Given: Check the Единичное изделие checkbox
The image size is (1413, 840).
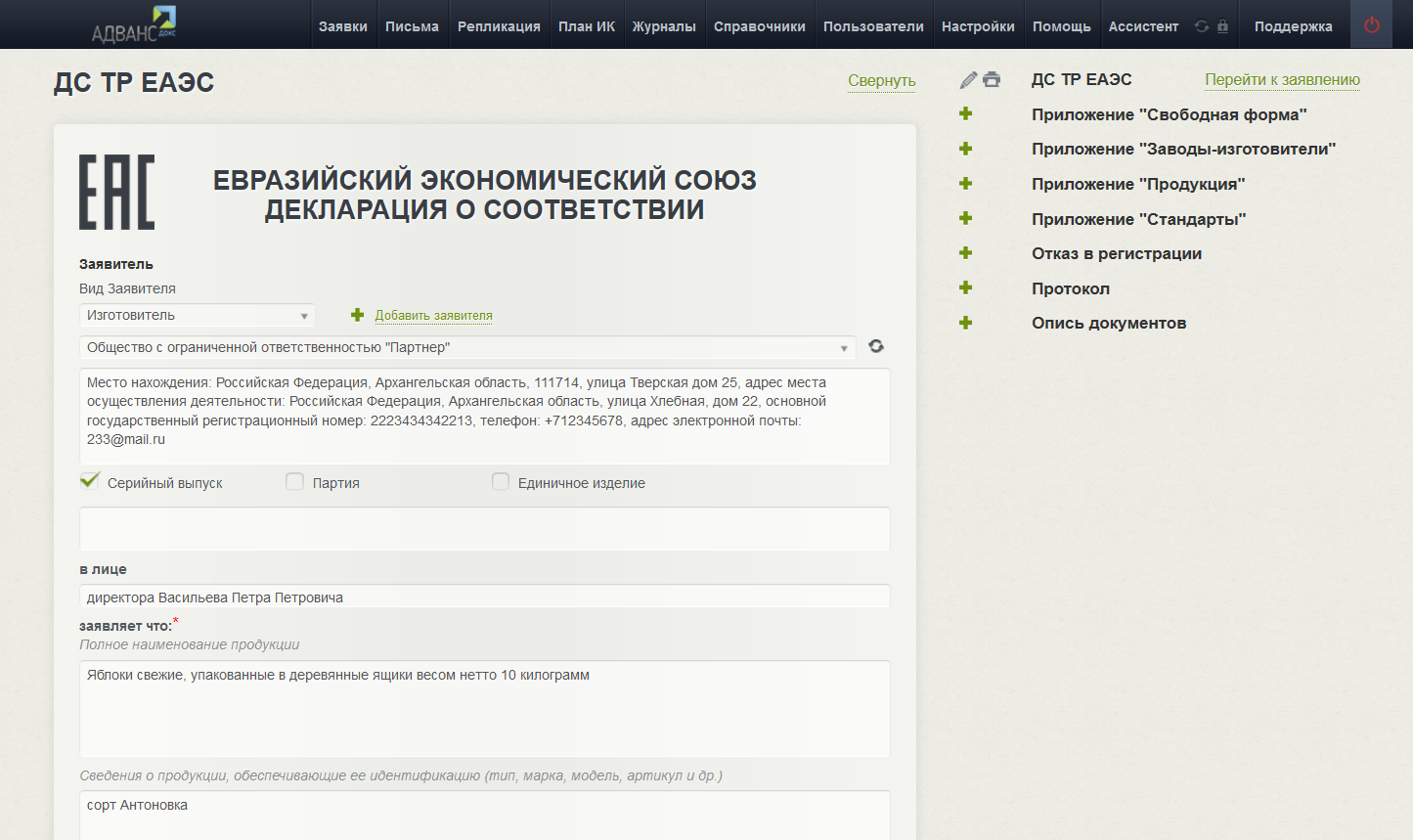Looking at the screenshot, I should [501, 481].
